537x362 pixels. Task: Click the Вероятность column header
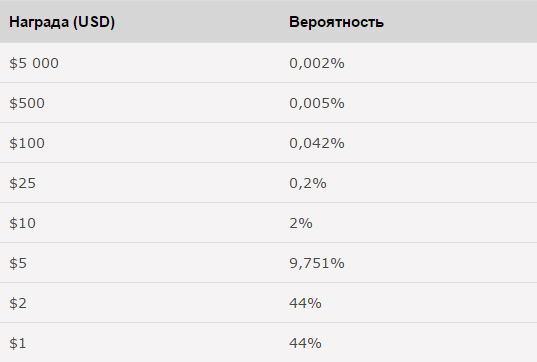336,22
